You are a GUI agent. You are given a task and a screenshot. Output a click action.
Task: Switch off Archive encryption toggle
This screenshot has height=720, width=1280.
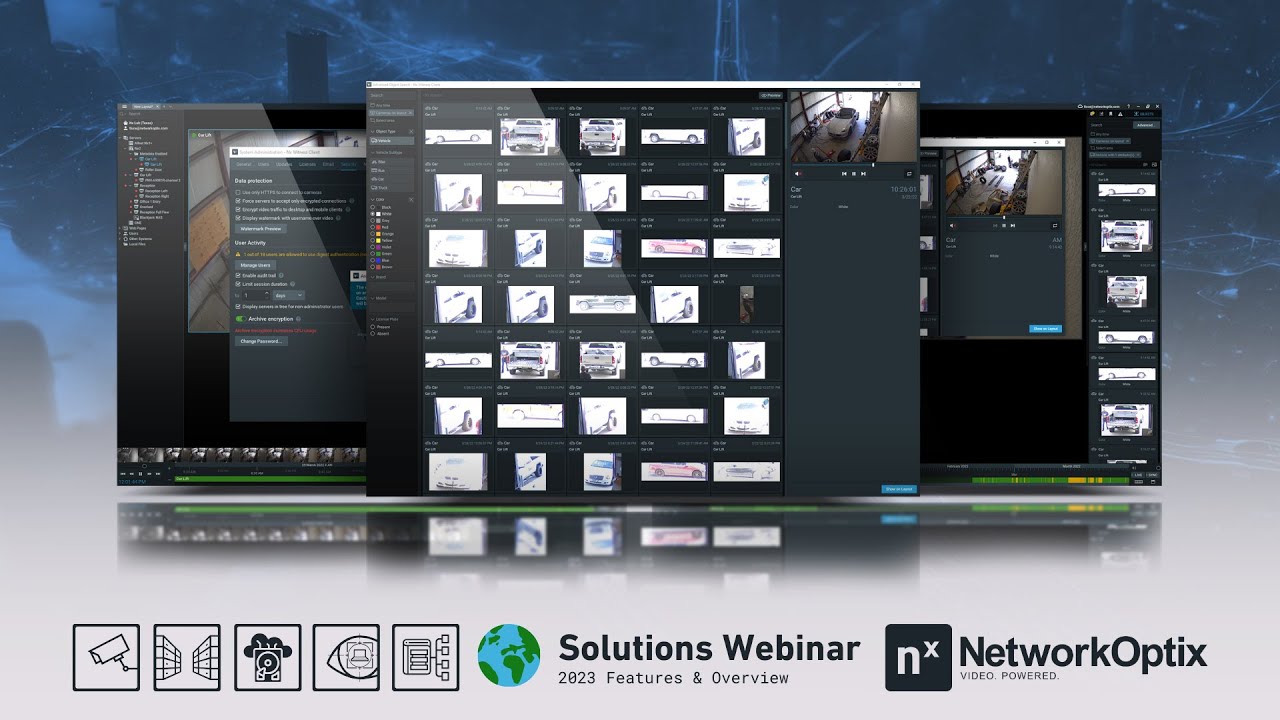tap(241, 319)
